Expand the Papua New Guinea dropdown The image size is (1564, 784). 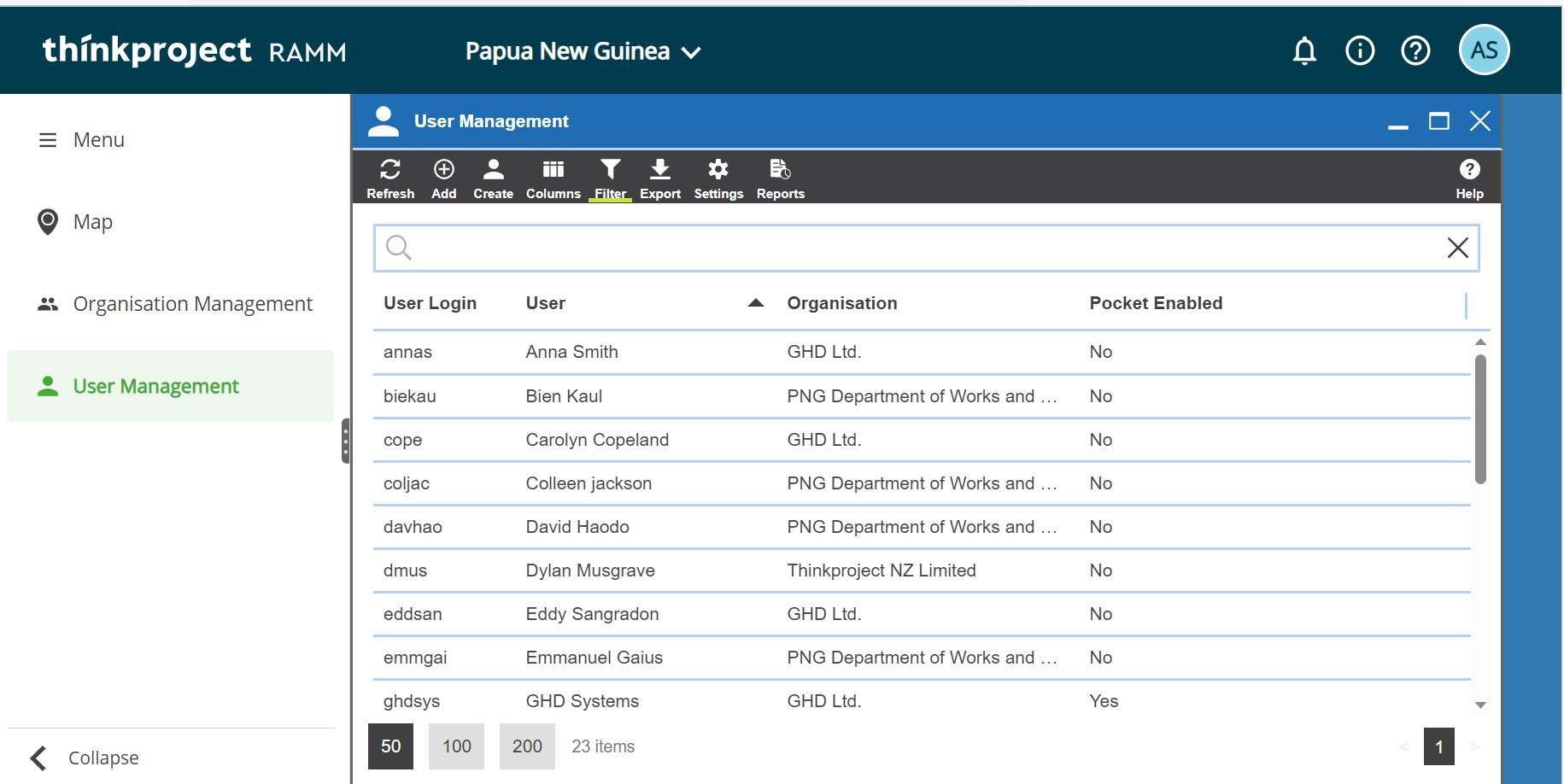pos(583,52)
